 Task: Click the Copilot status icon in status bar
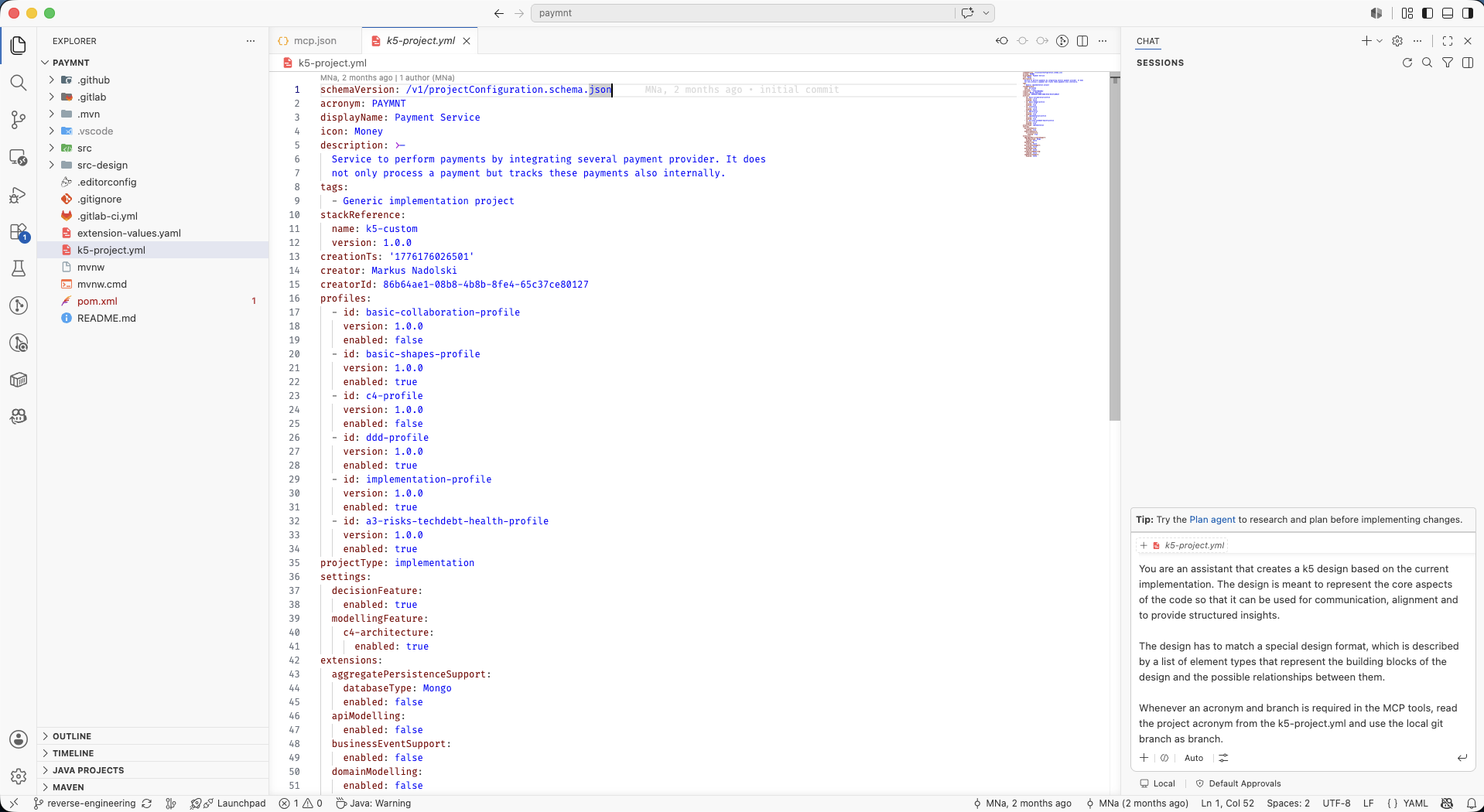1448,803
